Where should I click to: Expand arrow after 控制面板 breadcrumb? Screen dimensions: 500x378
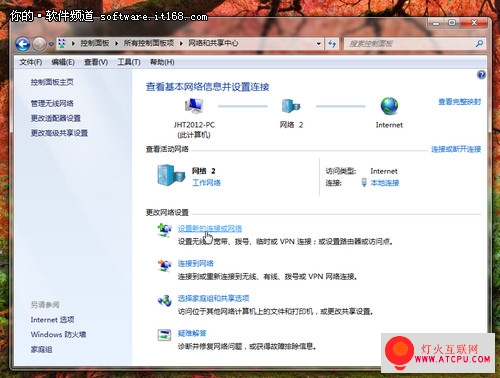(x=117, y=44)
